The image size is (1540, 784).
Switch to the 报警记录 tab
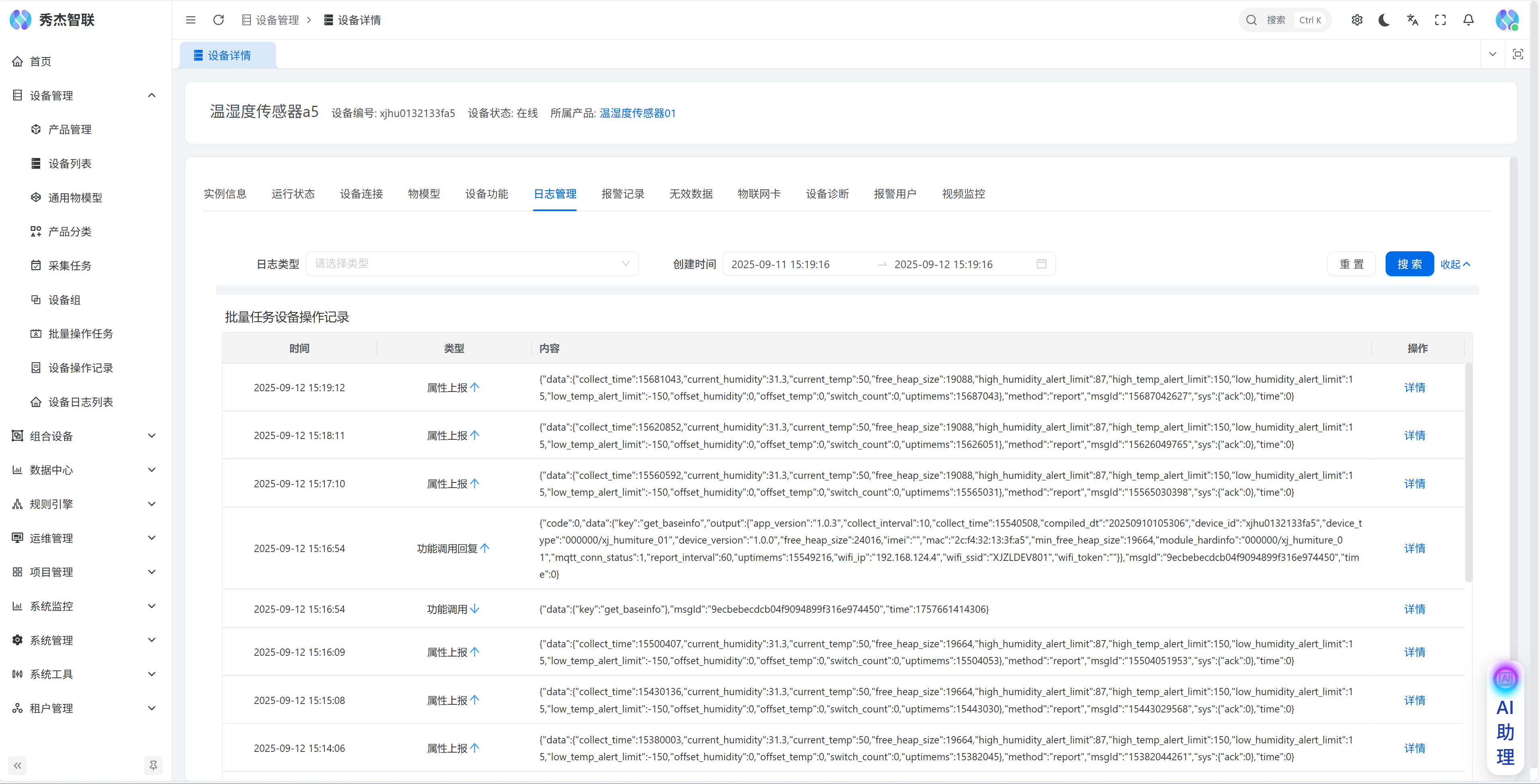pos(622,194)
